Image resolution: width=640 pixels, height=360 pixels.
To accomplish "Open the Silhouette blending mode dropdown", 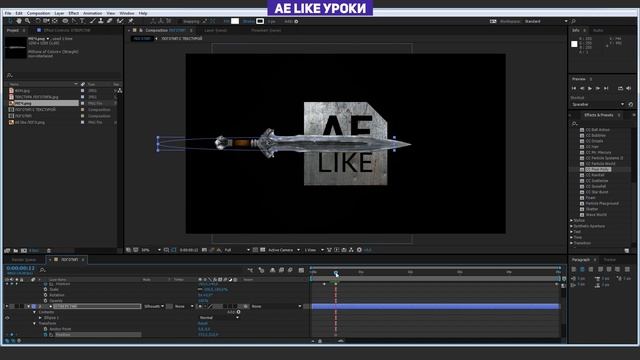I will point(153,306).
